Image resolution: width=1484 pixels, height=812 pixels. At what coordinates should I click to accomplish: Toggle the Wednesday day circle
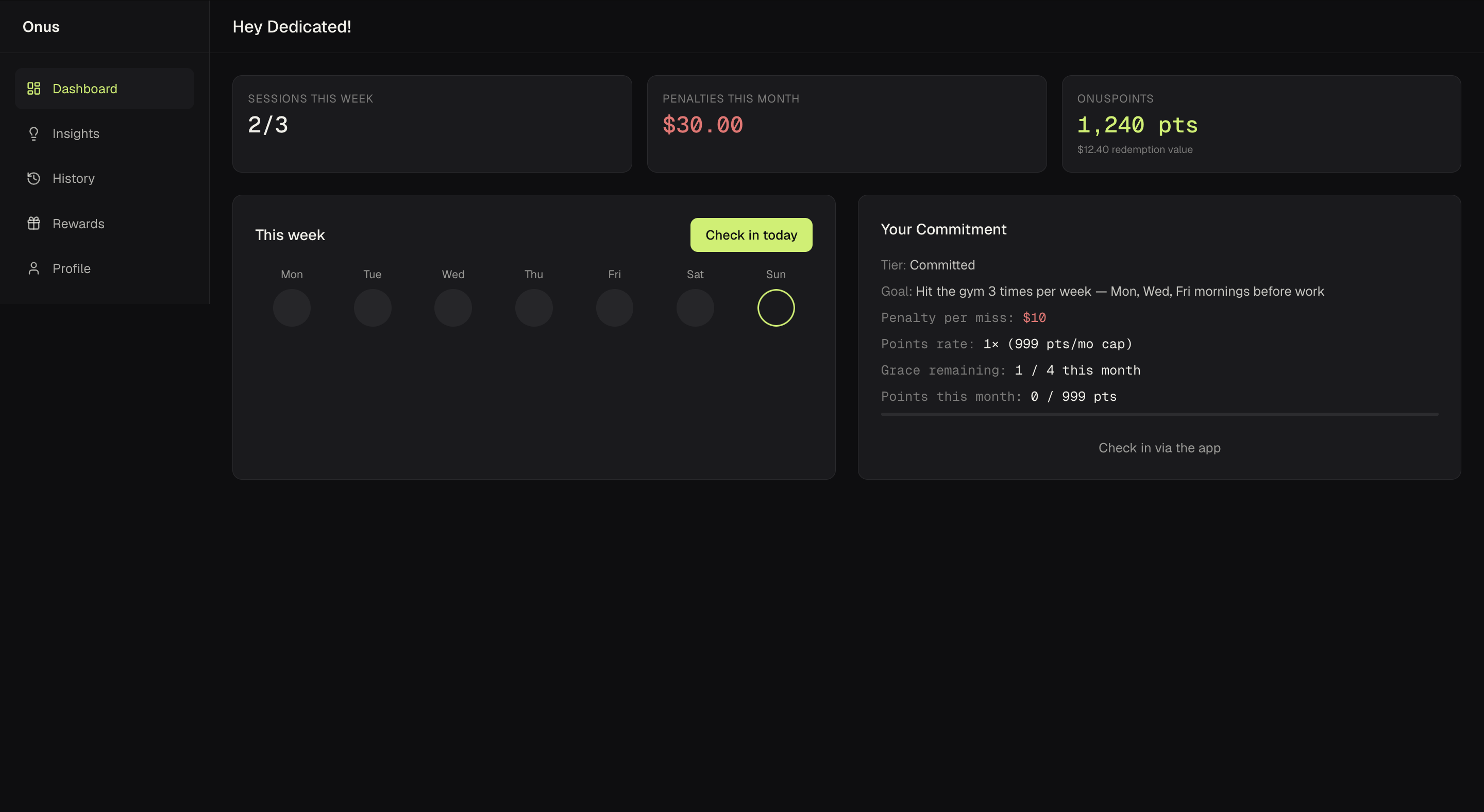[x=453, y=308]
